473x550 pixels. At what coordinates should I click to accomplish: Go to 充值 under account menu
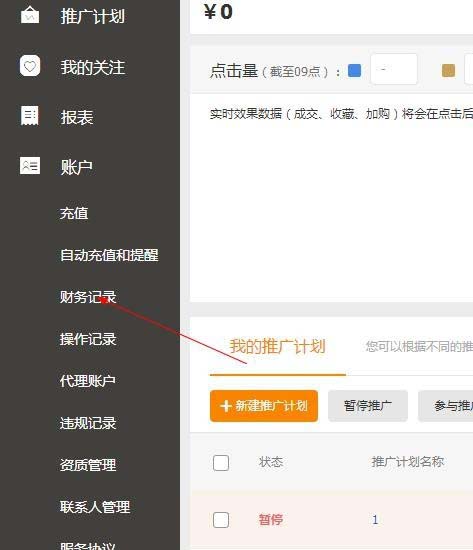(x=74, y=213)
